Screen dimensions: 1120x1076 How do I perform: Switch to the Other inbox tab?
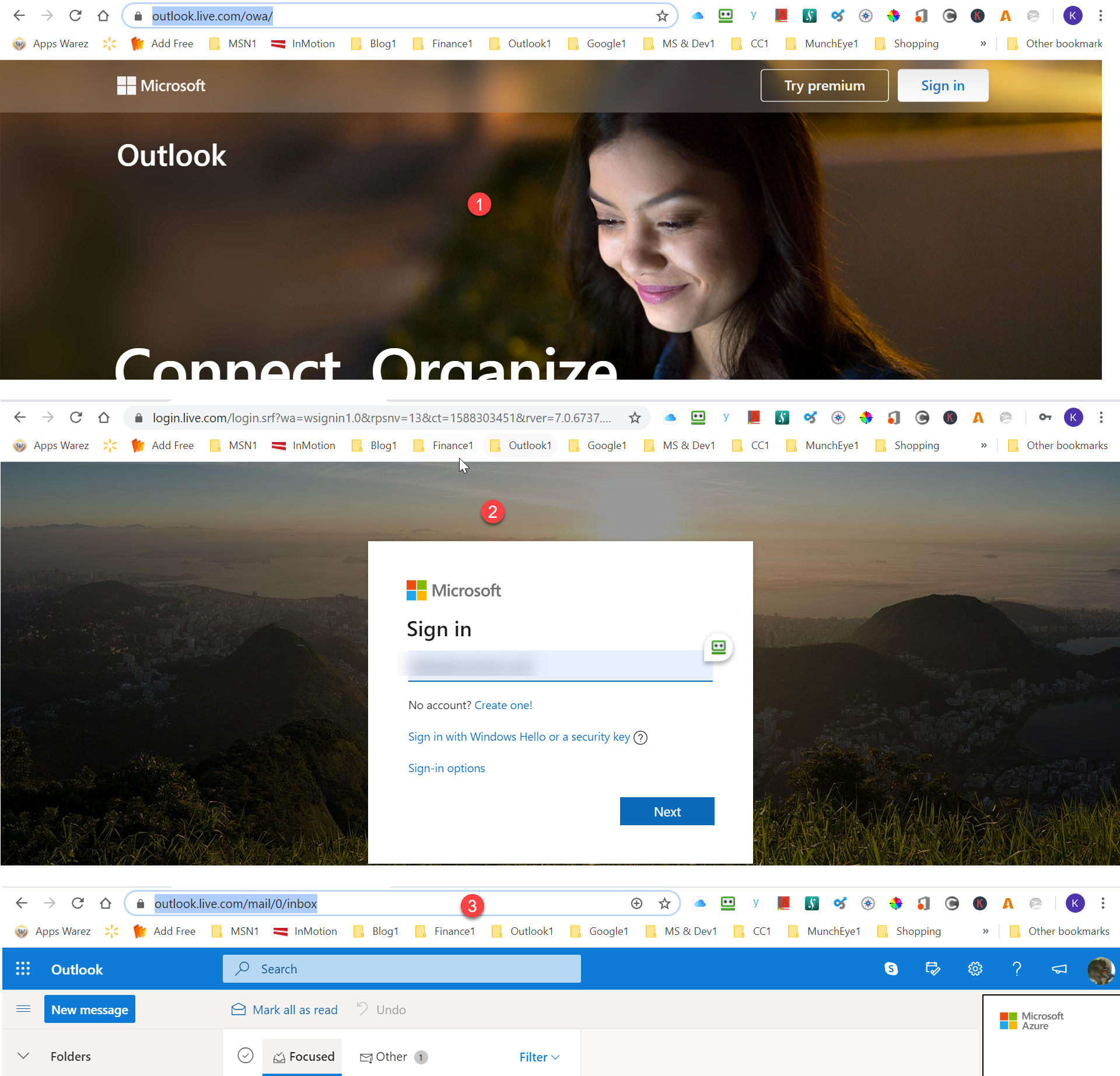point(394,1057)
